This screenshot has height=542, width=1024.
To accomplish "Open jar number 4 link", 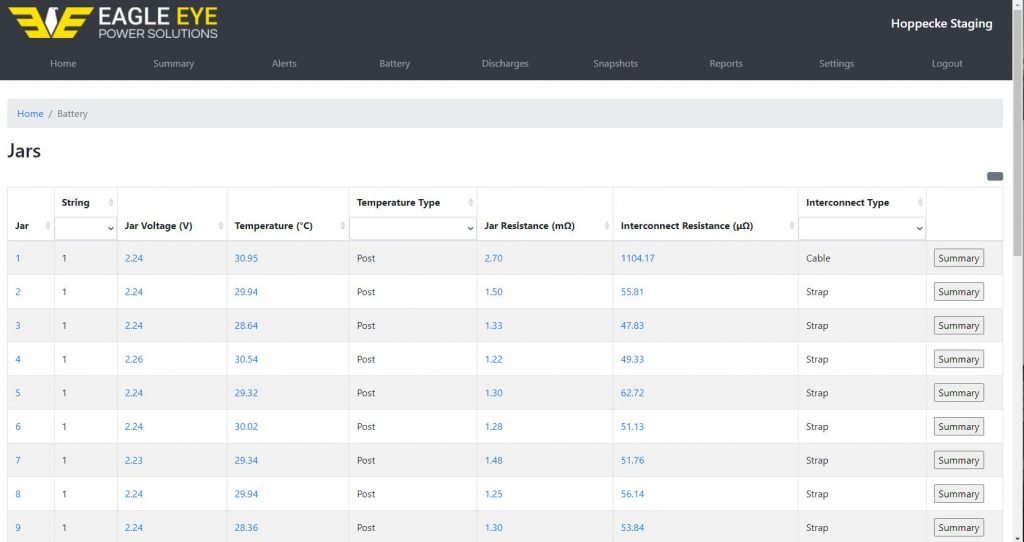I will [18, 359].
